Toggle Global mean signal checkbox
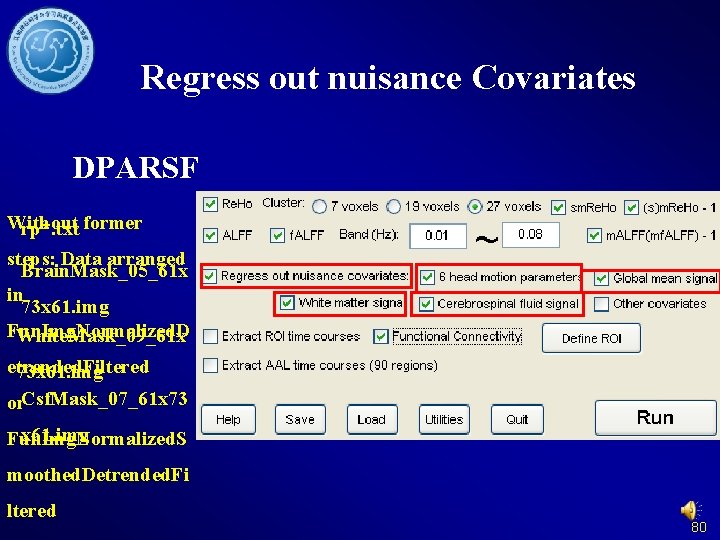This screenshot has height=540, width=720. [601, 278]
